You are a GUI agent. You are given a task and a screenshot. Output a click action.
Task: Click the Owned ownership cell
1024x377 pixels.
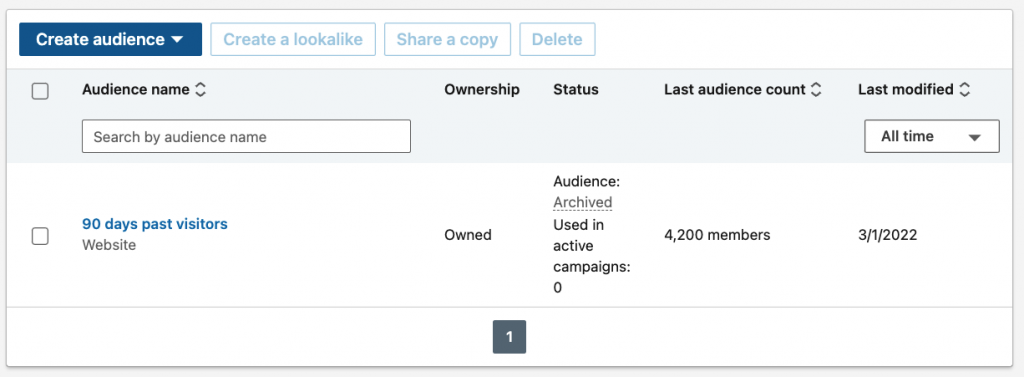pos(468,235)
